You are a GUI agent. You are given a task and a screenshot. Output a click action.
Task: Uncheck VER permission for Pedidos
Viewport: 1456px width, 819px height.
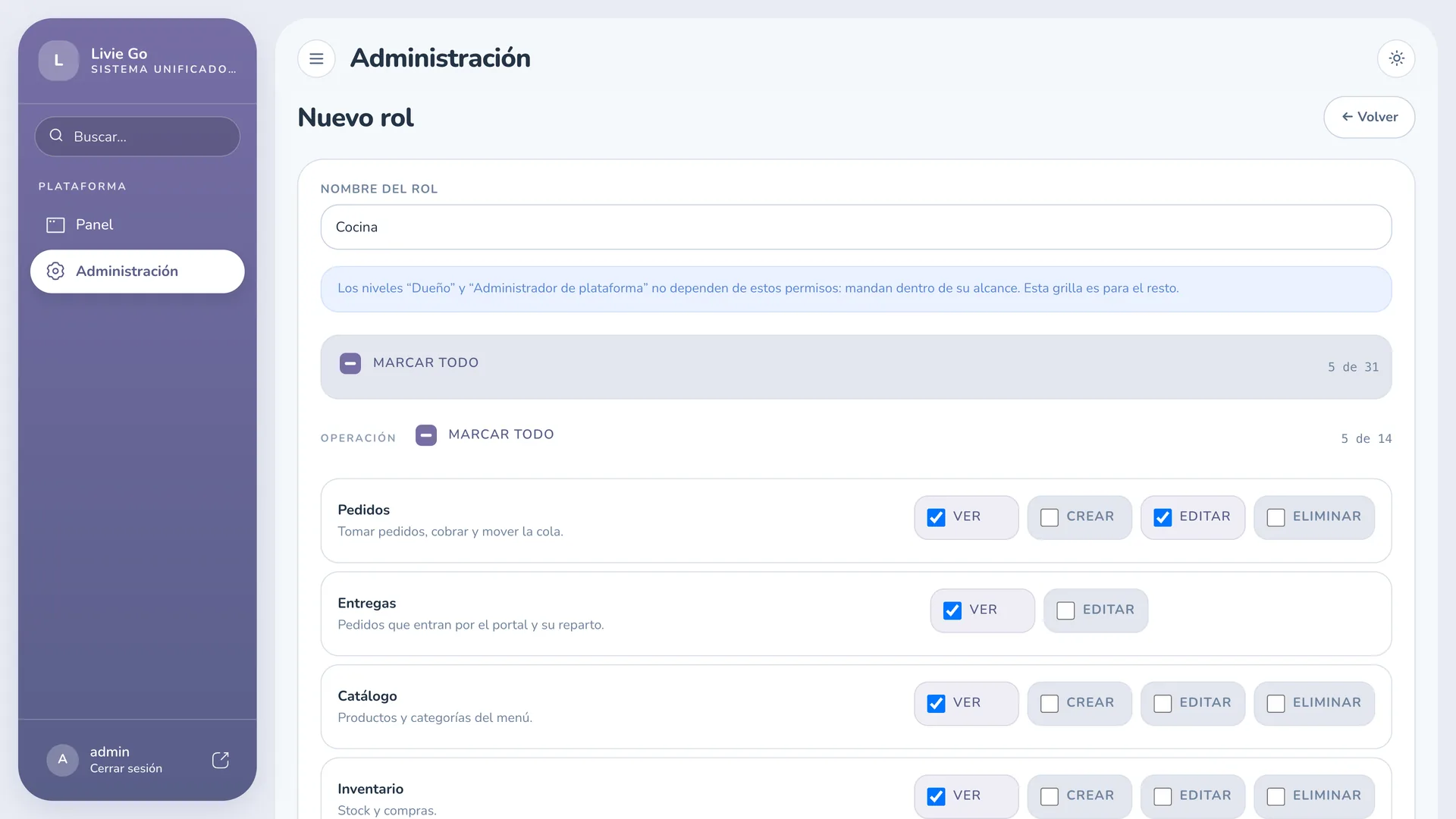pos(937,517)
